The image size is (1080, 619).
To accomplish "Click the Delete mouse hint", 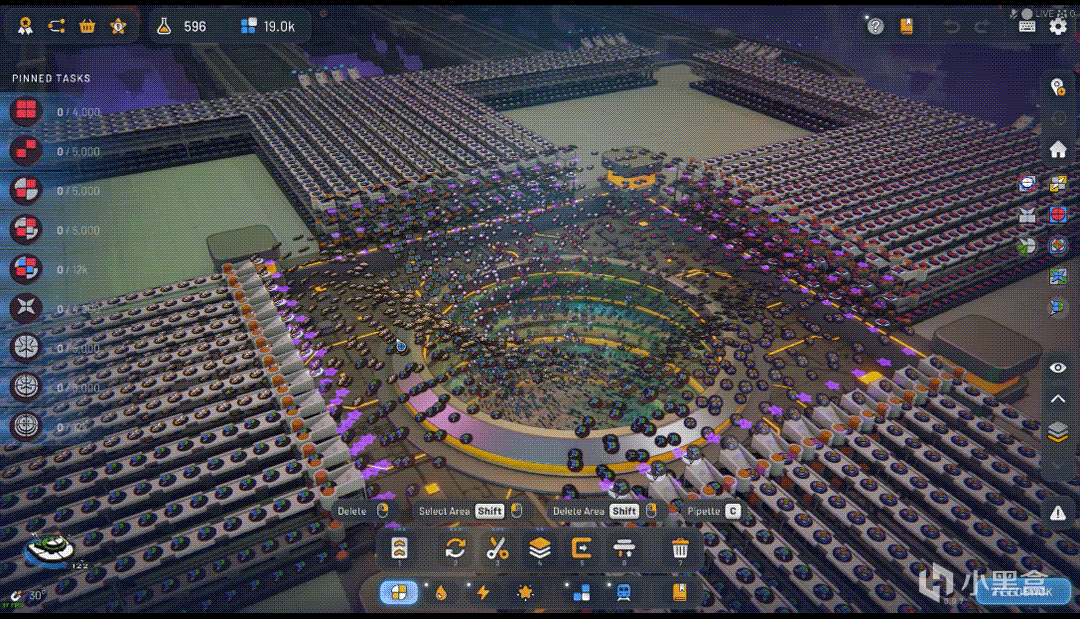I will coord(363,511).
